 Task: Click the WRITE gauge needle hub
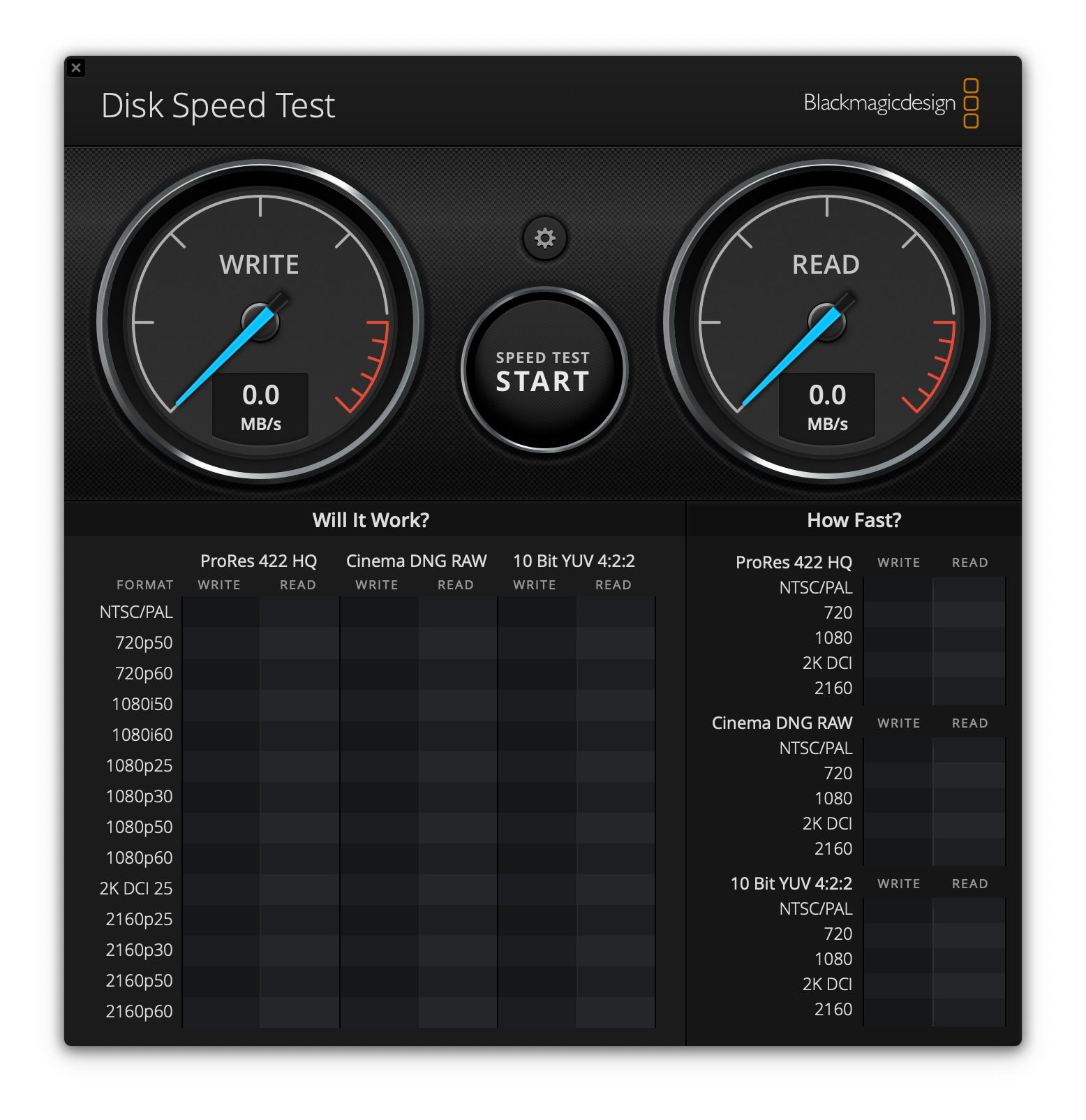click(260, 322)
